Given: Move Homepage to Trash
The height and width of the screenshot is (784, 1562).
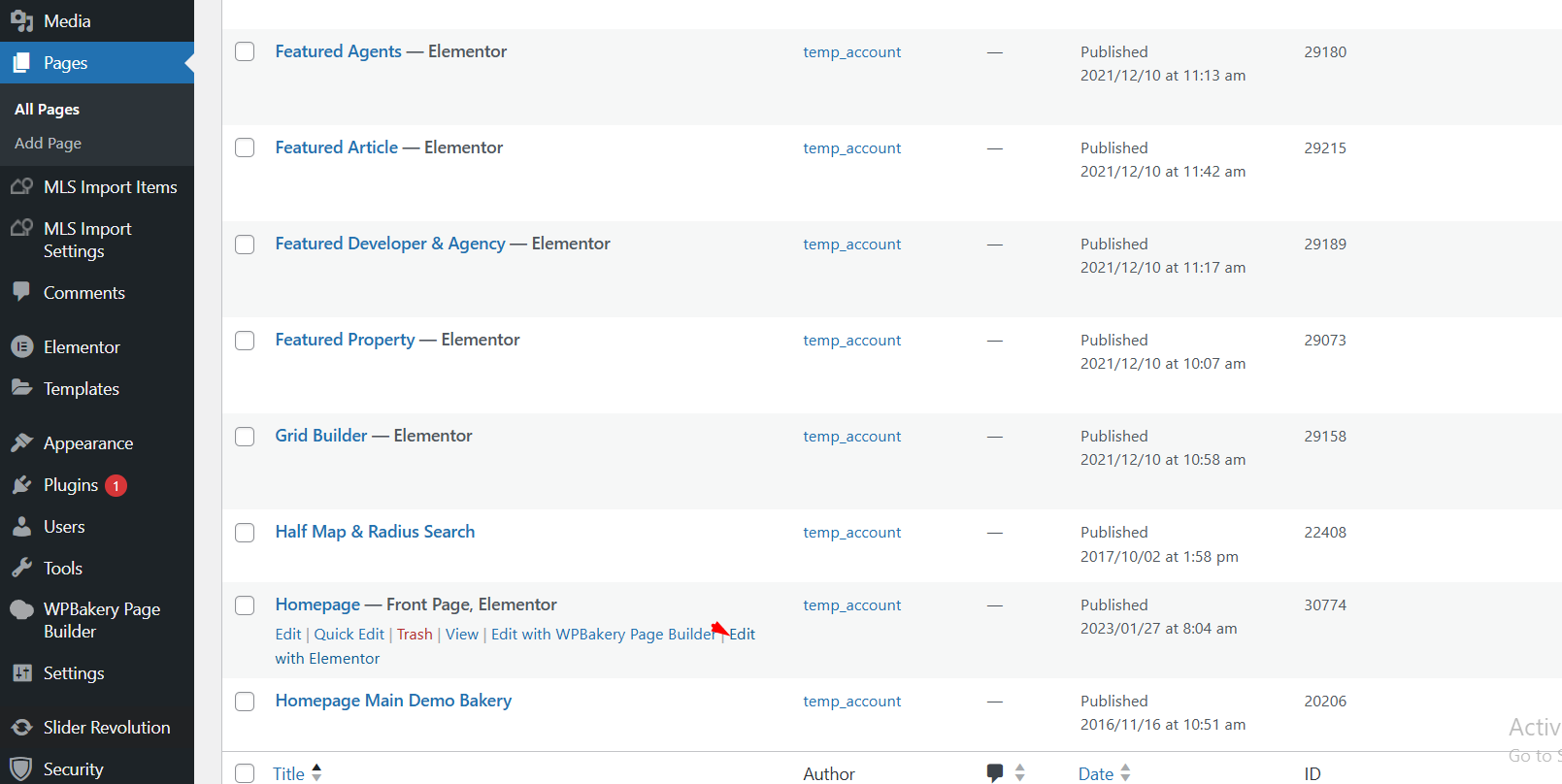Looking at the screenshot, I should coord(415,634).
